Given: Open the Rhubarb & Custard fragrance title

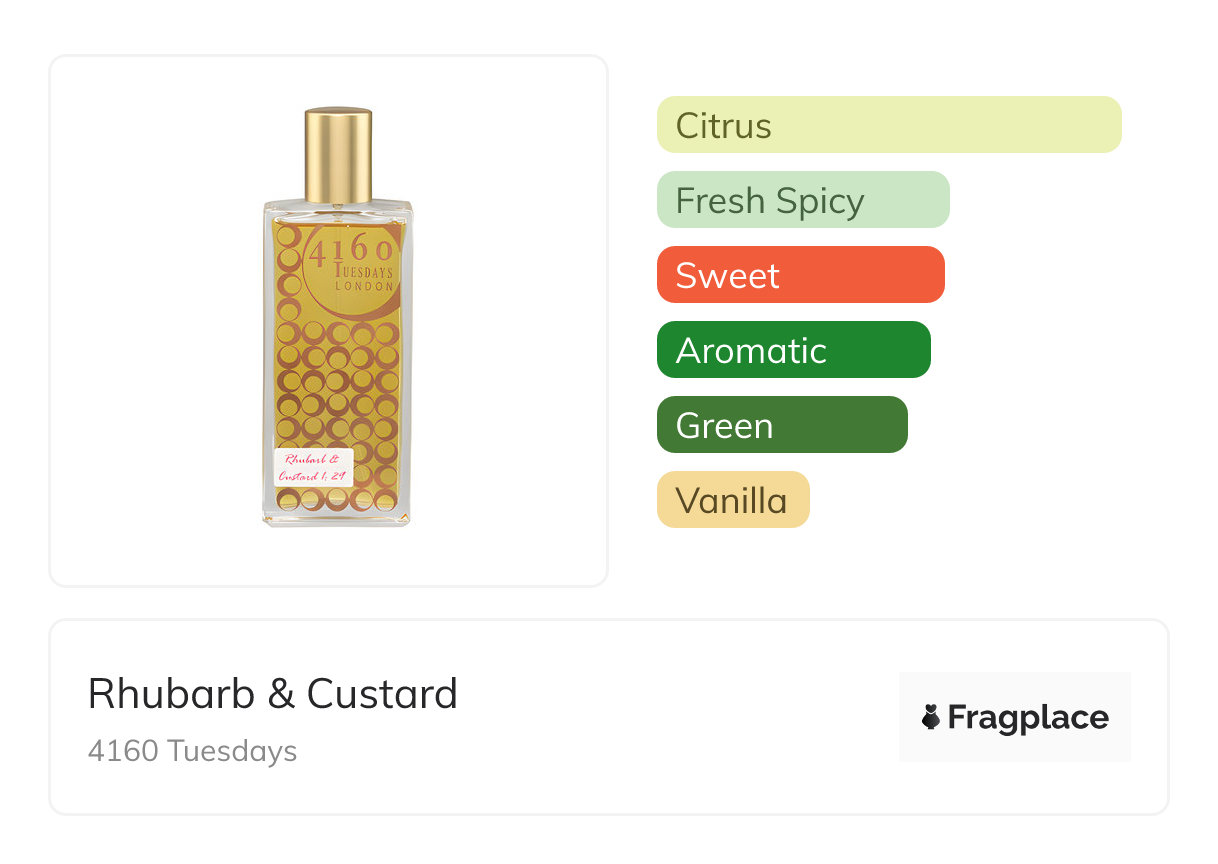Looking at the screenshot, I should [272, 694].
